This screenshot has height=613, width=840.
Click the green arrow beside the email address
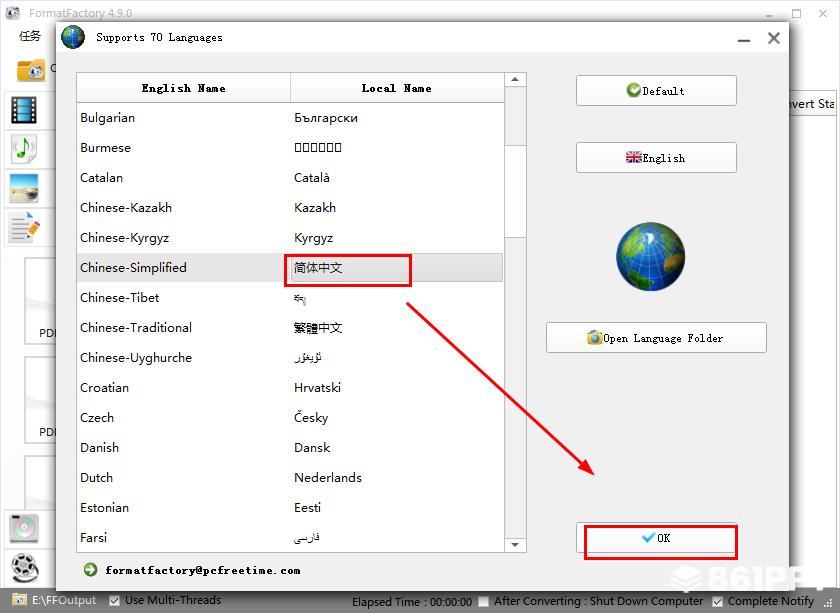coord(91,570)
